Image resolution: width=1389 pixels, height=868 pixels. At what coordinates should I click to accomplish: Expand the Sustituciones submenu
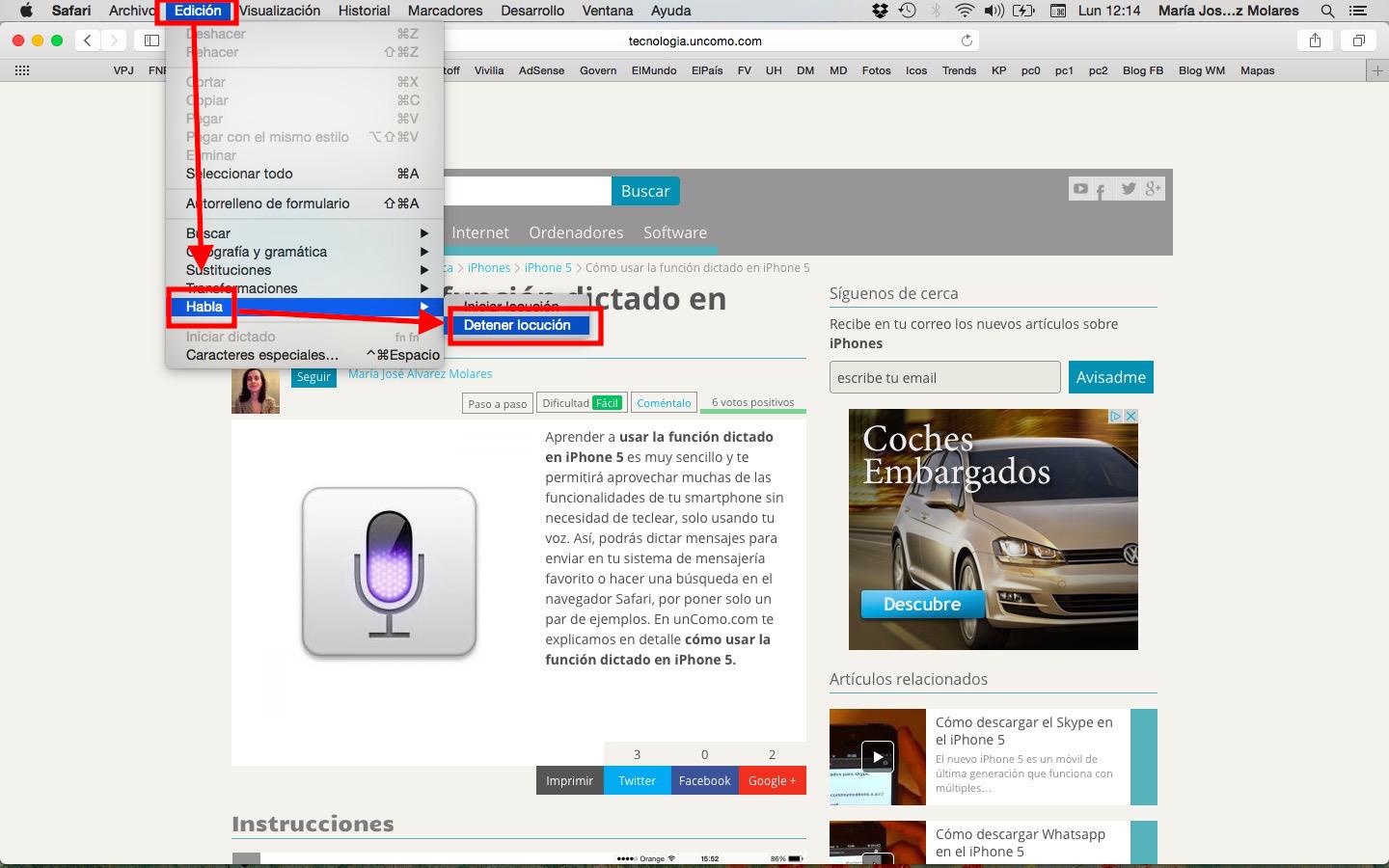click(304, 270)
